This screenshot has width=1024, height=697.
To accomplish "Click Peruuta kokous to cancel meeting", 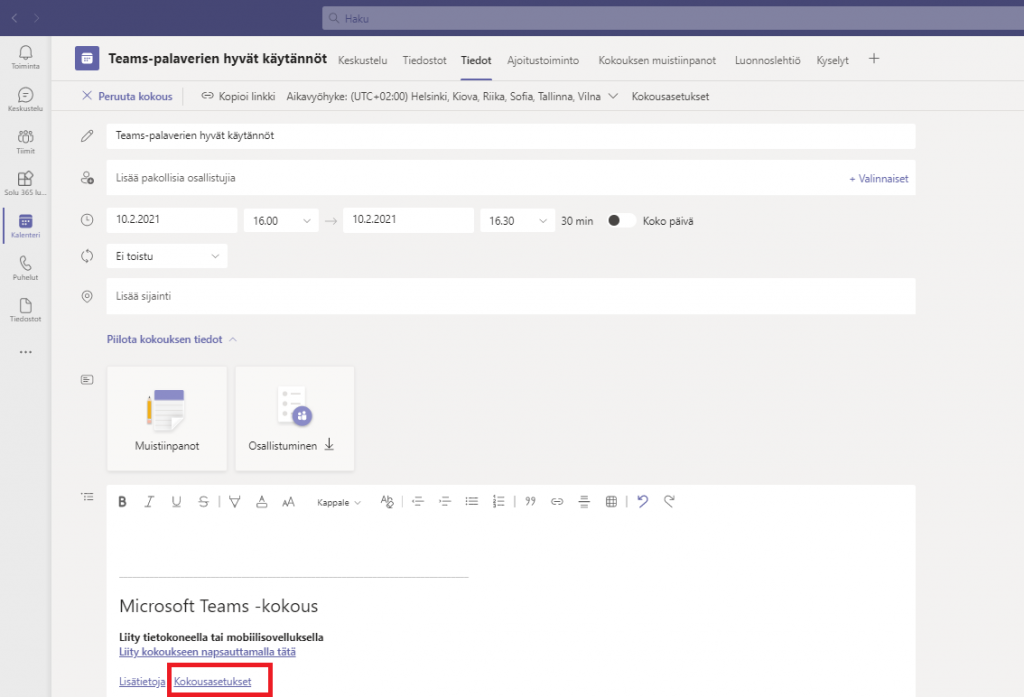I will click(127, 96).
